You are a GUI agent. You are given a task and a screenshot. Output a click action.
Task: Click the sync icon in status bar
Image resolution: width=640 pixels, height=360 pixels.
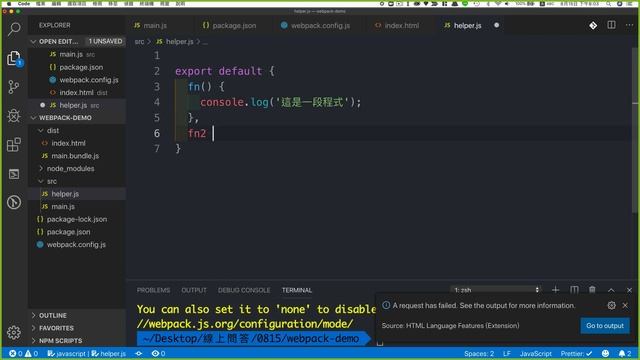139,353
